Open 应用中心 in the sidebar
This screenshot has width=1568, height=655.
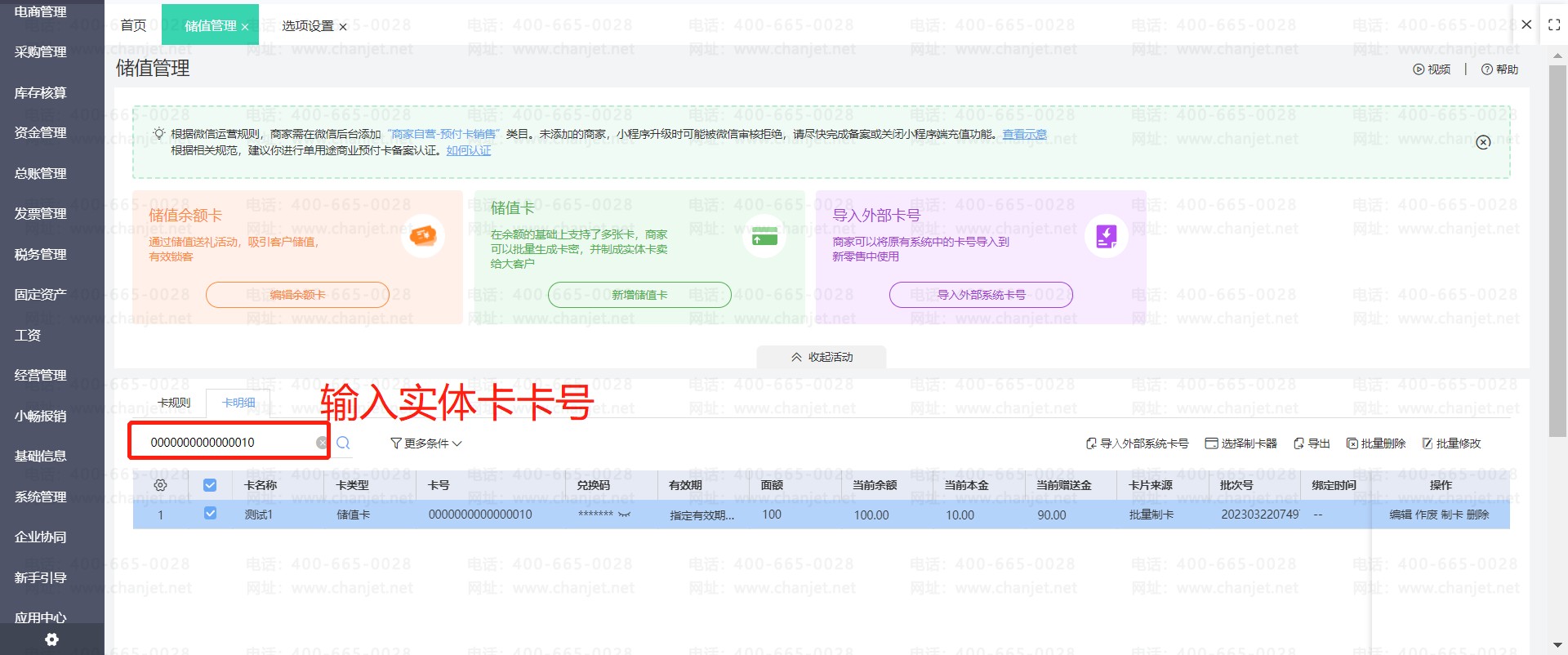click(x=41, y=617)
